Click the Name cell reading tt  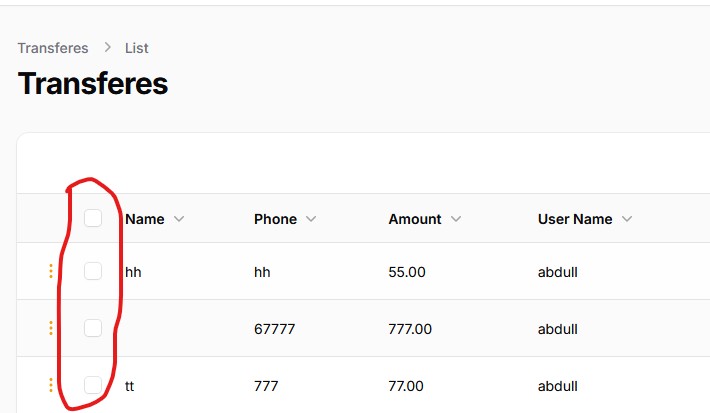point(130,385)
